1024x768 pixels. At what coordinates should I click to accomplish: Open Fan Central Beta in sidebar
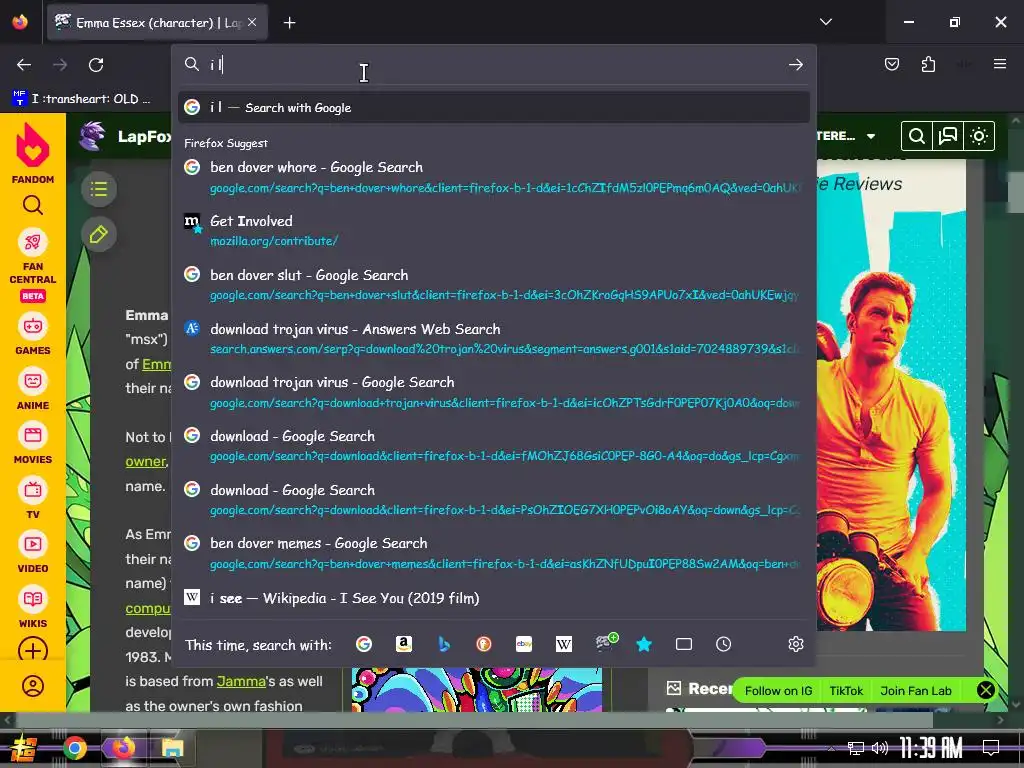point(33,265)
